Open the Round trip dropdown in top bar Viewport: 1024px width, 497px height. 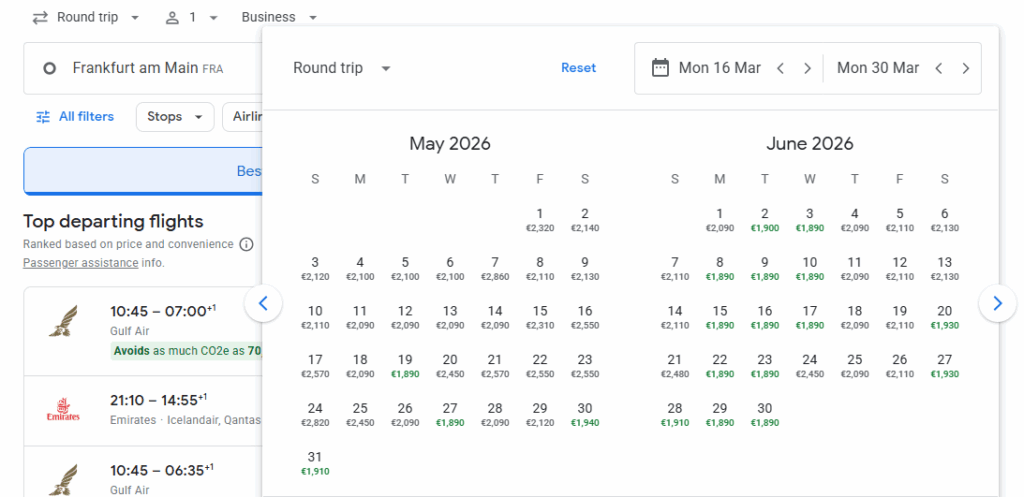pos(86,18)
